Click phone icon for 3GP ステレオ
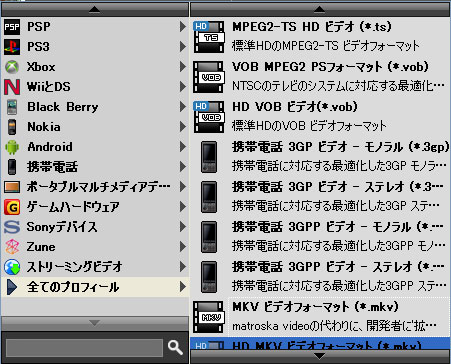 coord(209,197)
